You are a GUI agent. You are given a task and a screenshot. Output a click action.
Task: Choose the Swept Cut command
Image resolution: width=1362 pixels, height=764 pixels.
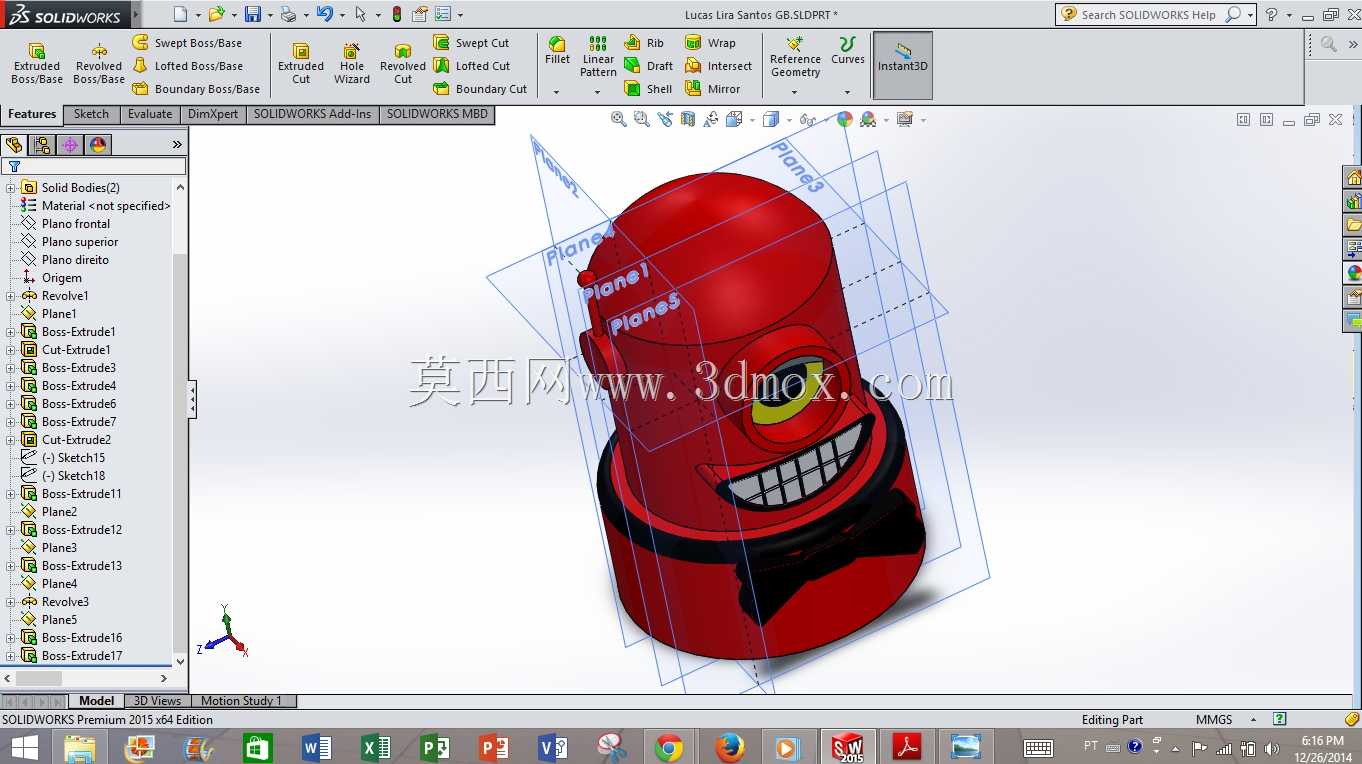click(x=471, y=43)
